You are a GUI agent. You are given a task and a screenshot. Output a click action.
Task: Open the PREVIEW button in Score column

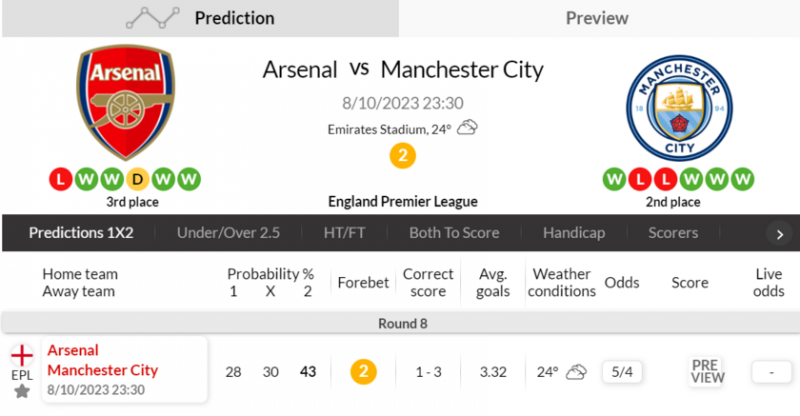point(707,372)
